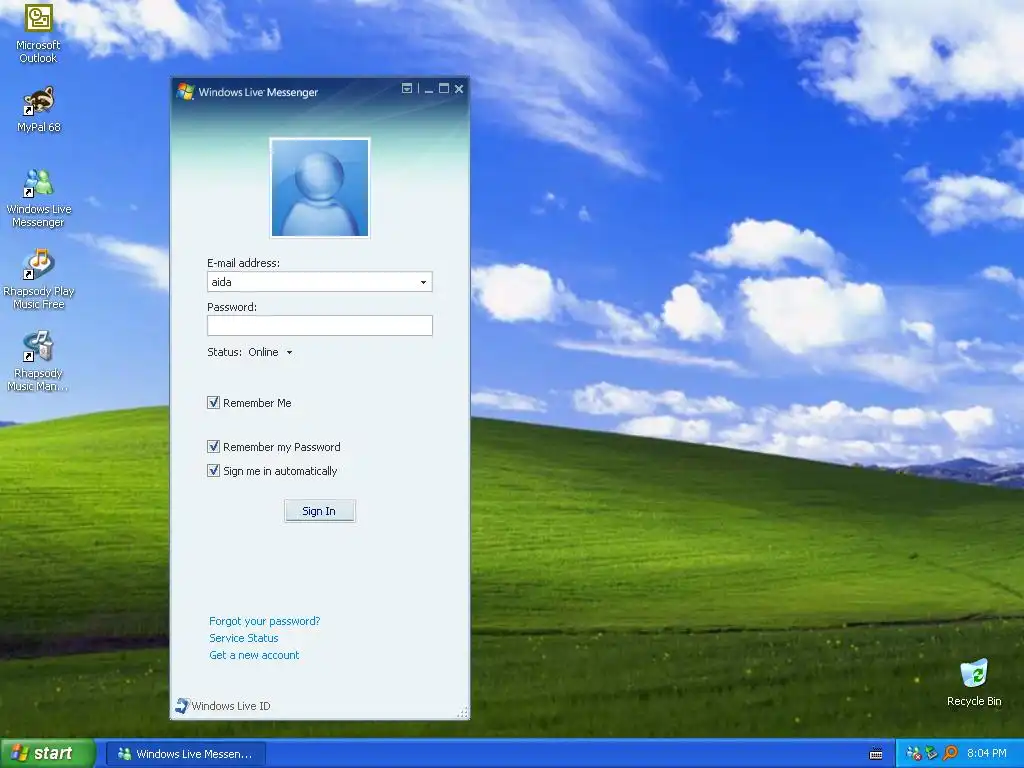Click the Windows Live Messenger taskbar button

[x=185, y=754]
